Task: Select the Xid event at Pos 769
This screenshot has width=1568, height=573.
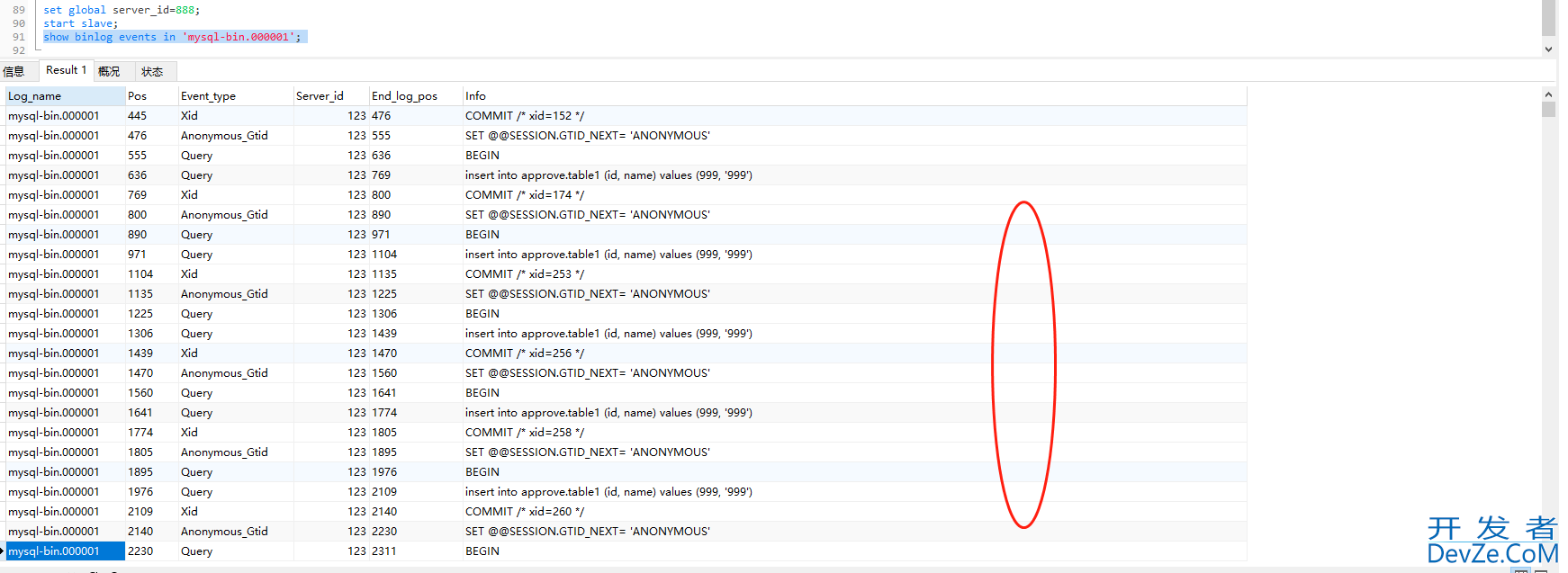Action: click(236, 195)
